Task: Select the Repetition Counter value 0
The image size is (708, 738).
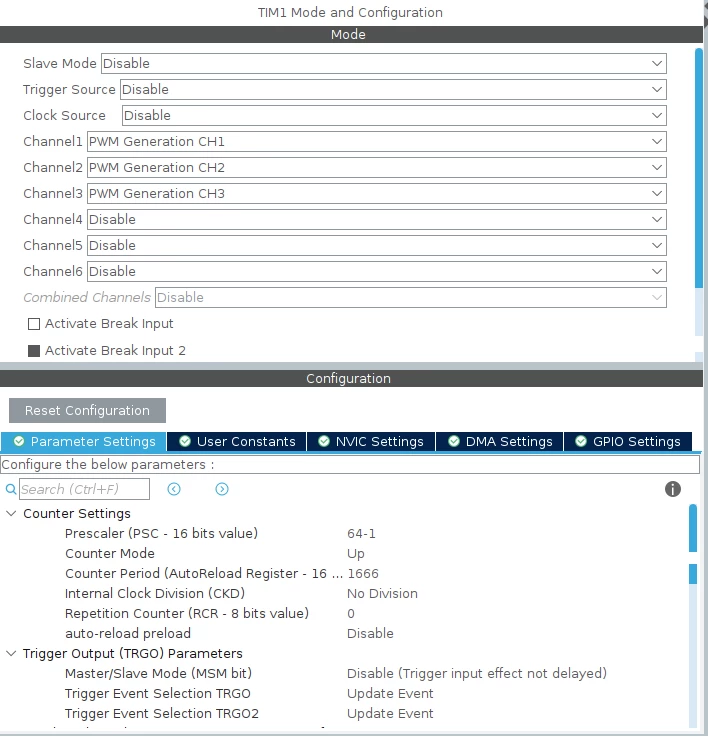Action: tap(351, 614)
